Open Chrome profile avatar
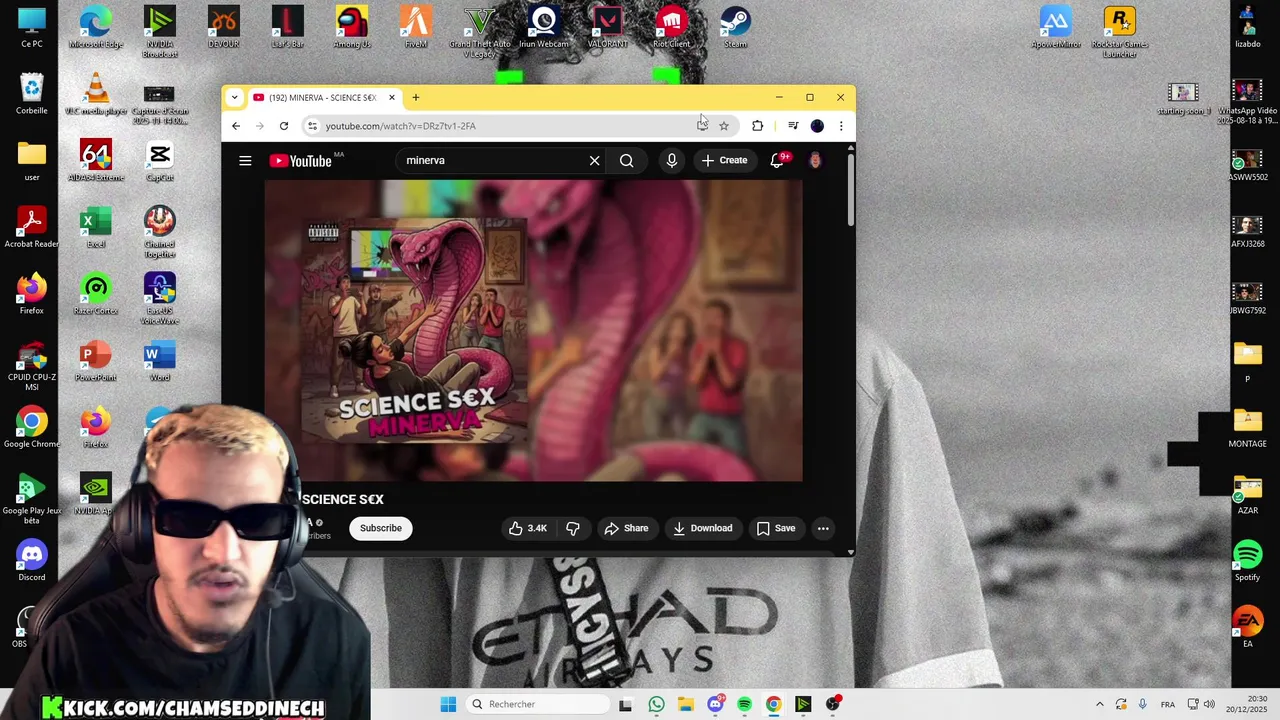The height and width of the screenshot is (720, 1280). pos(817,126)
